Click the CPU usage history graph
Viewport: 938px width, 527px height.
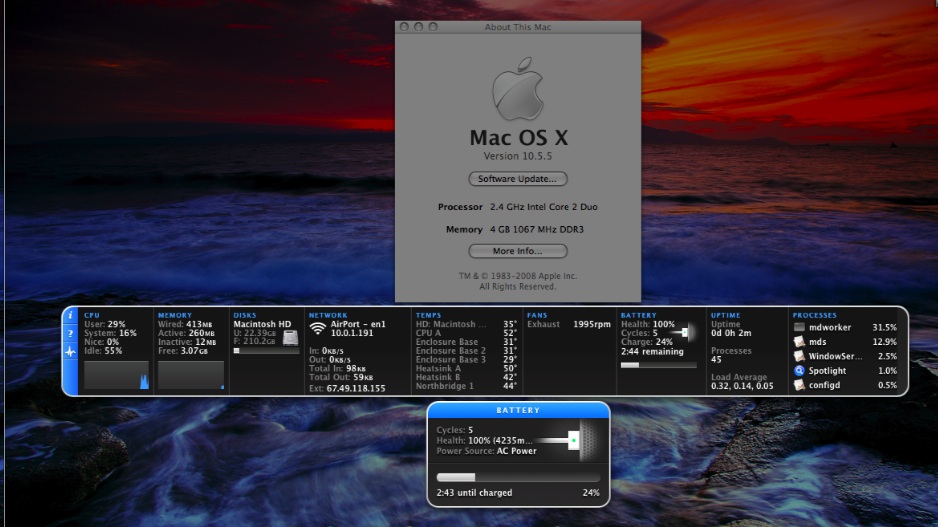click(116, 375)
